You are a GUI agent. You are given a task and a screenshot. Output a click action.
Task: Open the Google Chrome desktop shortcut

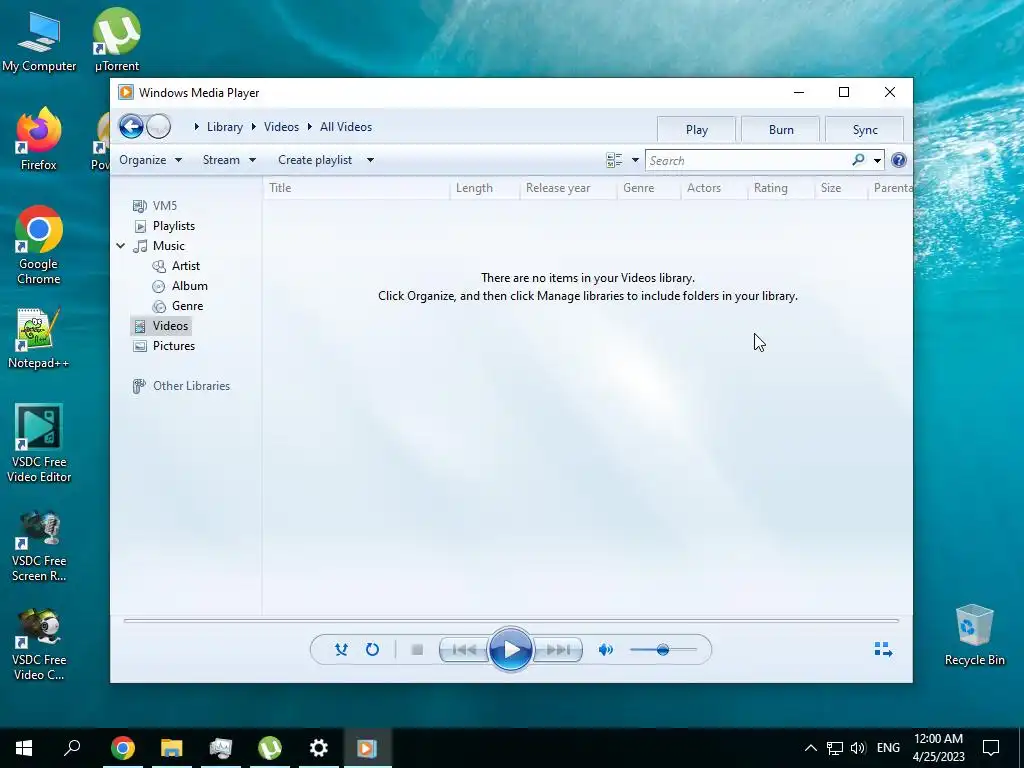[x=39, y=245]
